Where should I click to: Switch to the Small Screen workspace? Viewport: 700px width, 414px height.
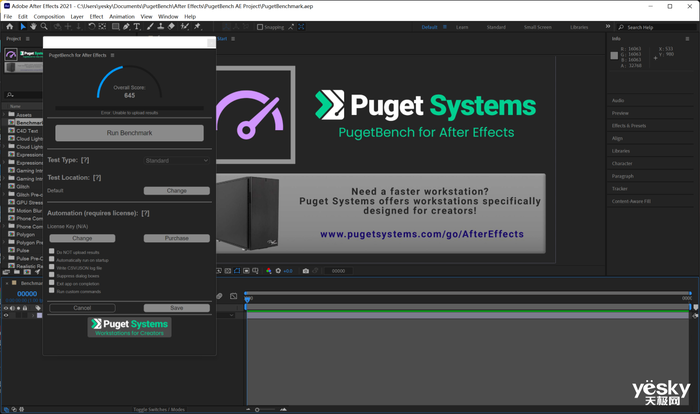[536, 28]
